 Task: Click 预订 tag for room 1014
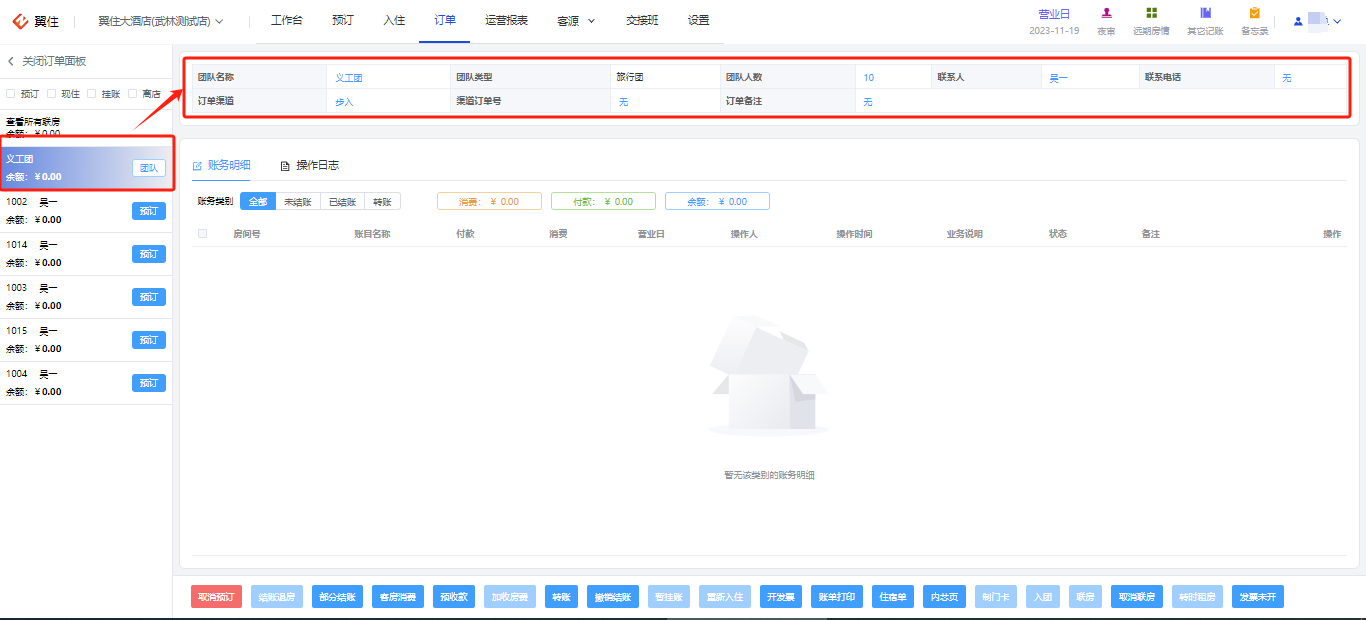(x=149, y=254)
